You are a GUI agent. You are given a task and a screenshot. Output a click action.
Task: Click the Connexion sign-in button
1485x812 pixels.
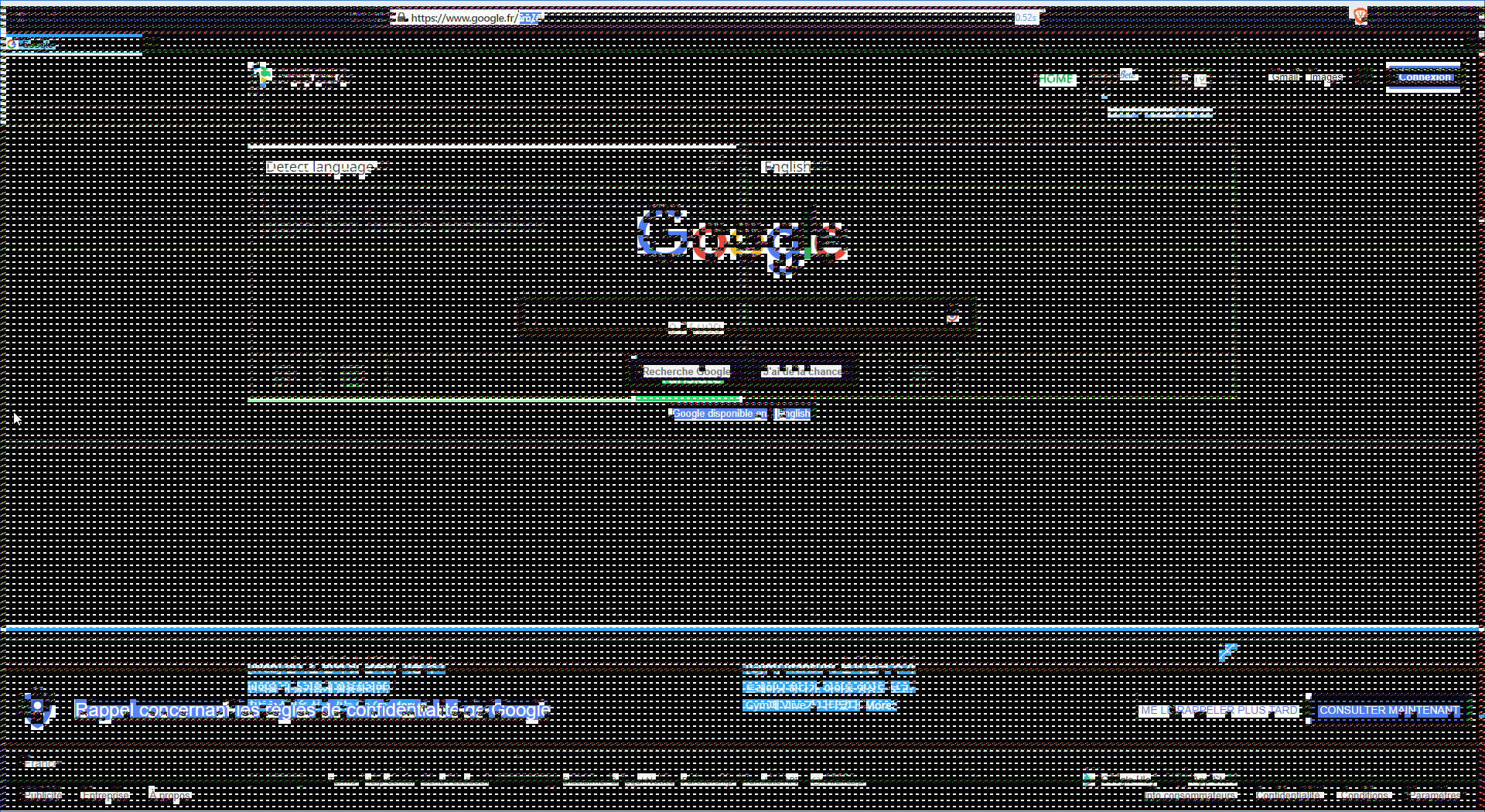point(1424,77)
